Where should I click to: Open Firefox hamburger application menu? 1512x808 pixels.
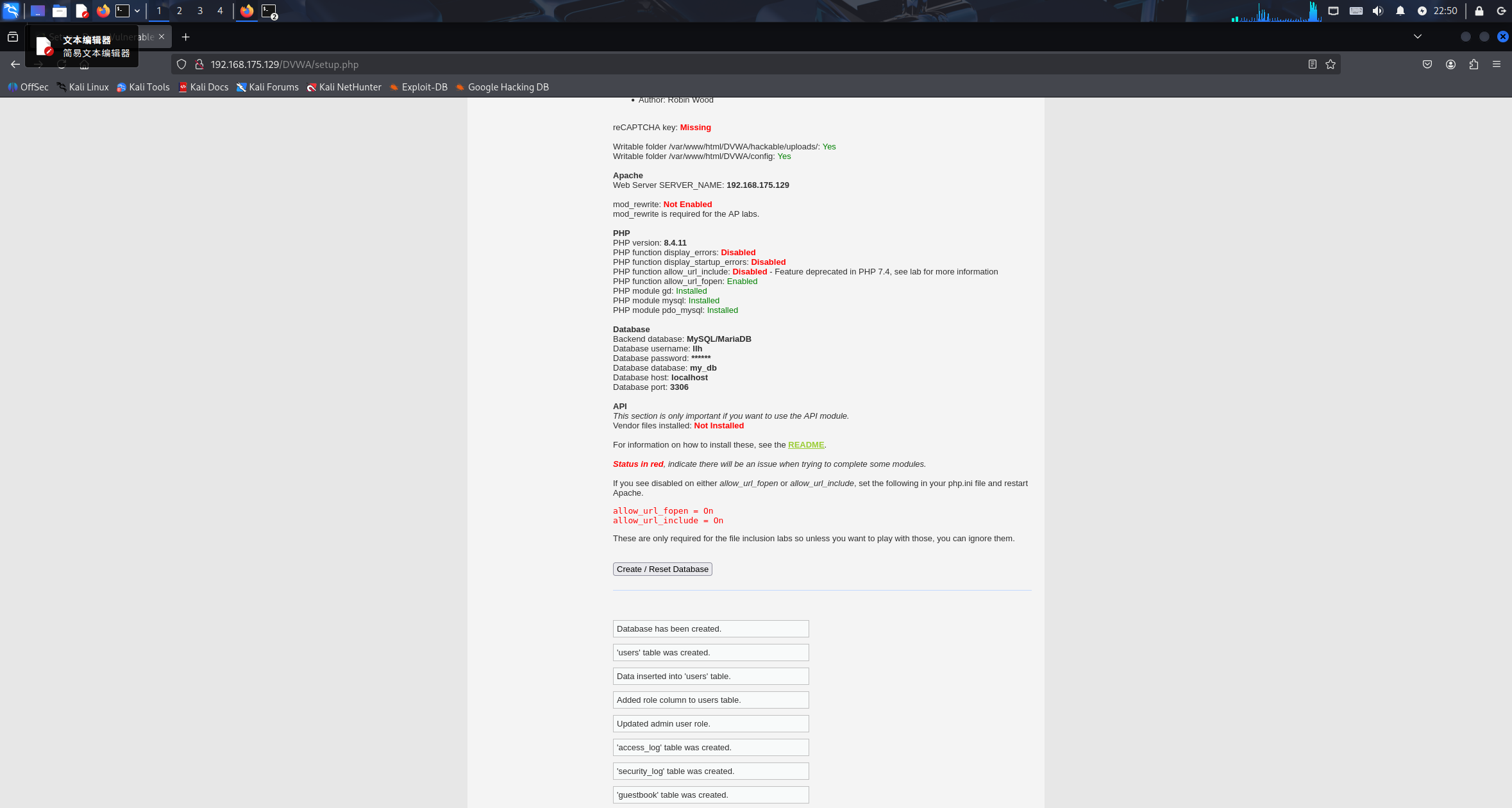pyautogui.click(x=1497, y=64)
